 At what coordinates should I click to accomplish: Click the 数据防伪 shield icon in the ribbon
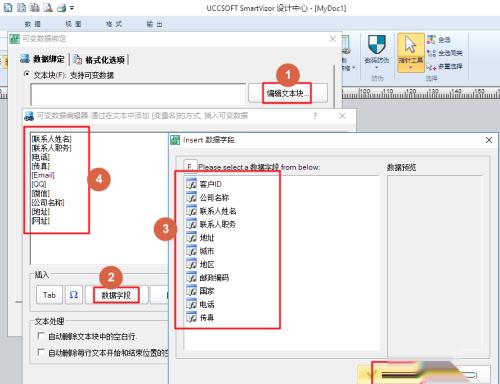(x=377, y=44)
